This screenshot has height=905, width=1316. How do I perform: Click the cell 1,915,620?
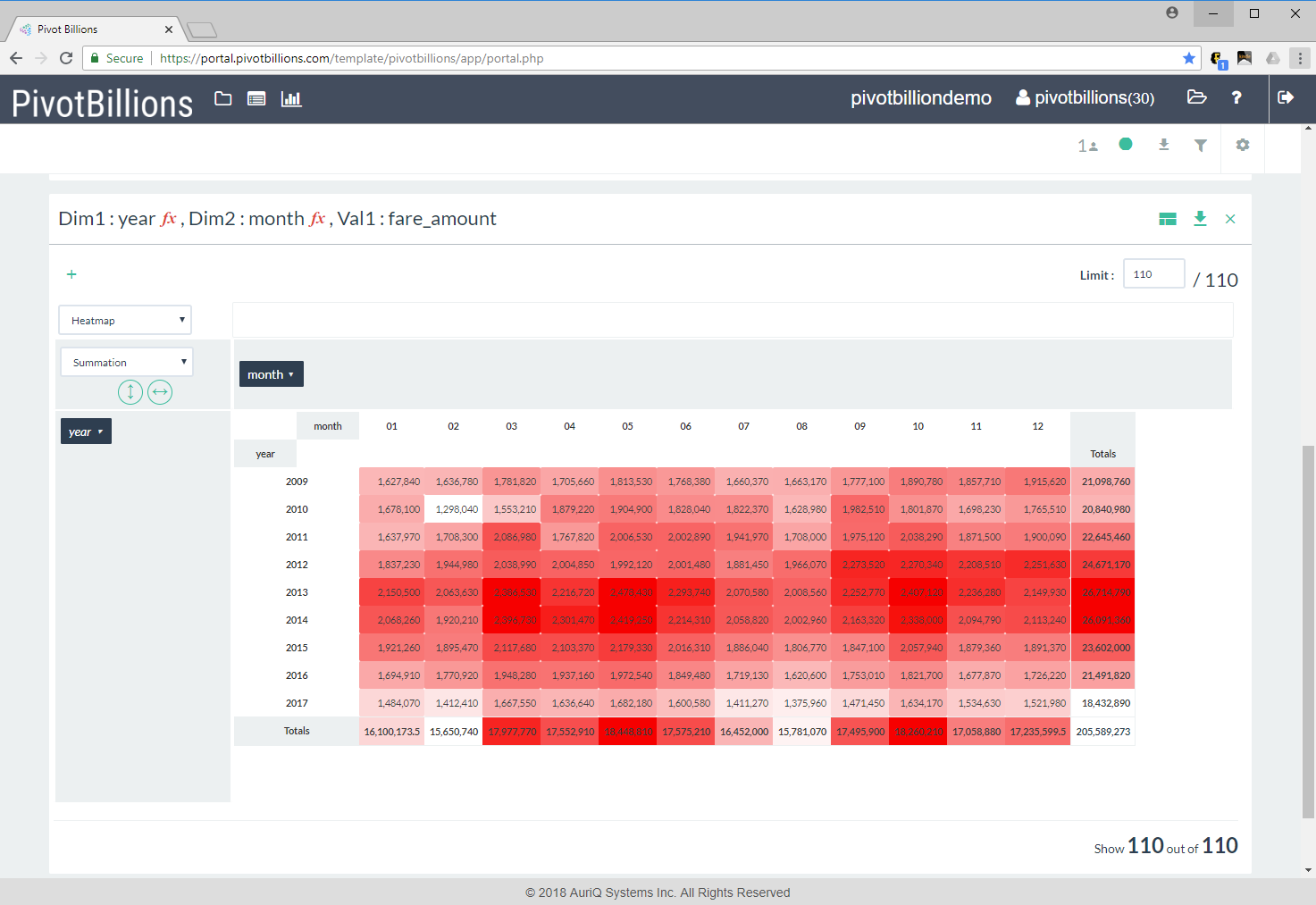point(1038,482)
